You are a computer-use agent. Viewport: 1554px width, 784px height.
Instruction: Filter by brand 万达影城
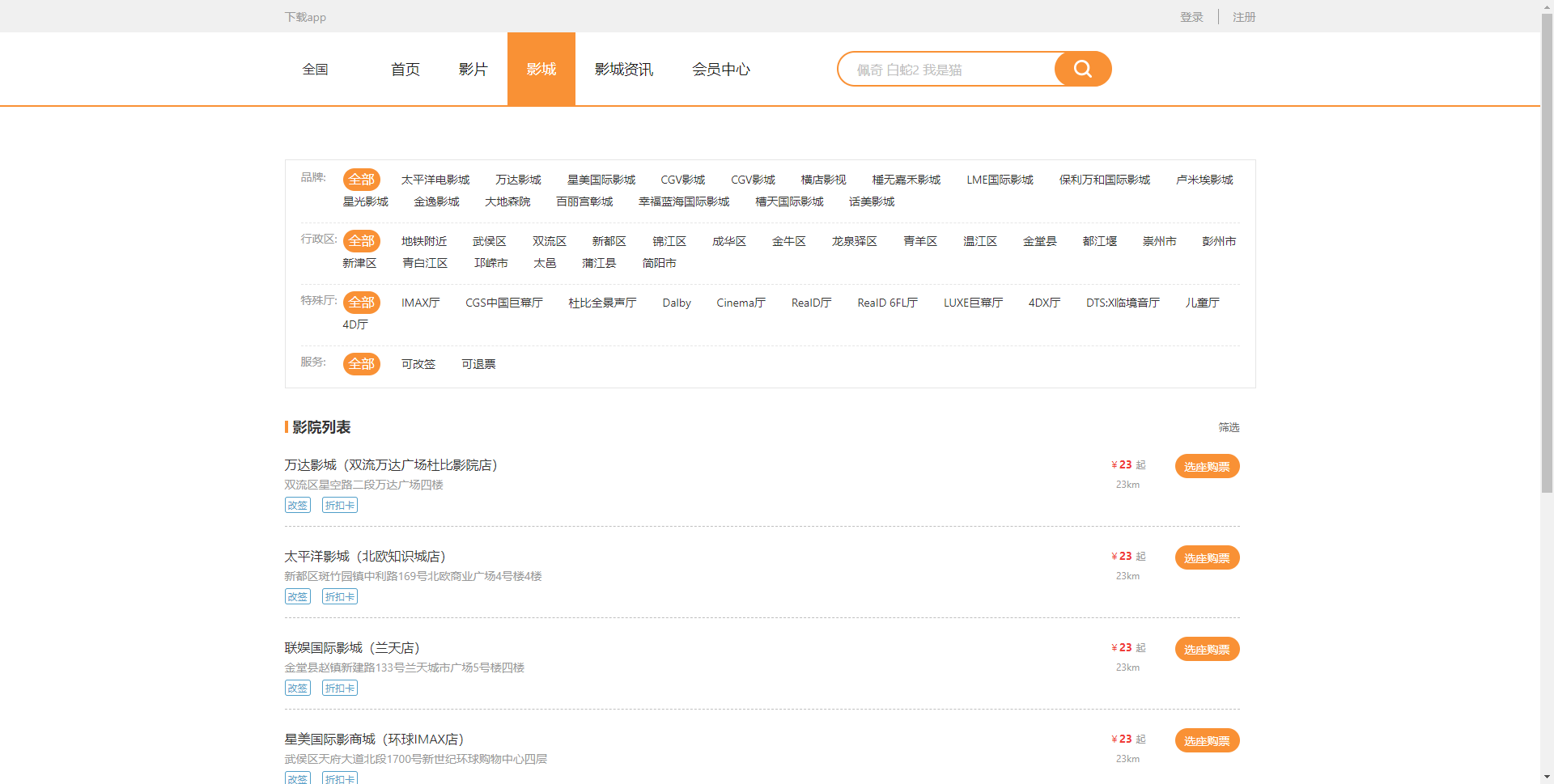click(518, 180)
